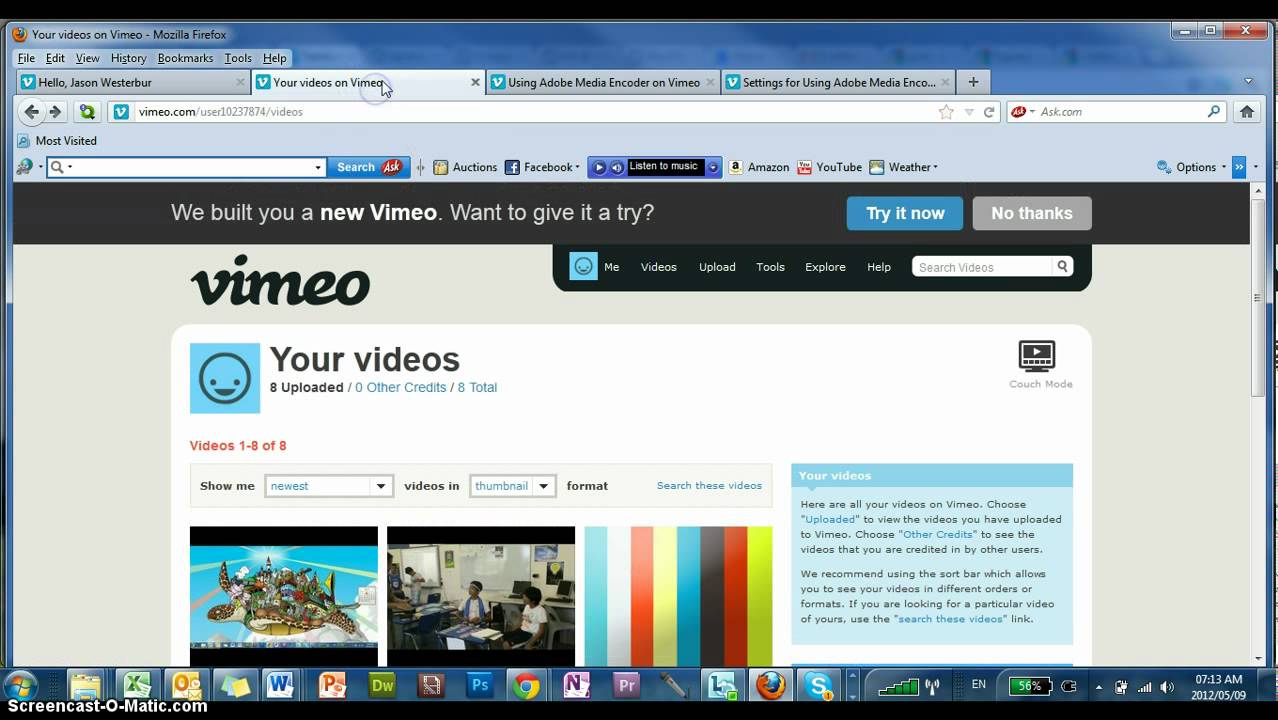Switch to Couch Mode
This screenshot has height=720, width=1278.
pyautogui.click(x=1040, y=365)
